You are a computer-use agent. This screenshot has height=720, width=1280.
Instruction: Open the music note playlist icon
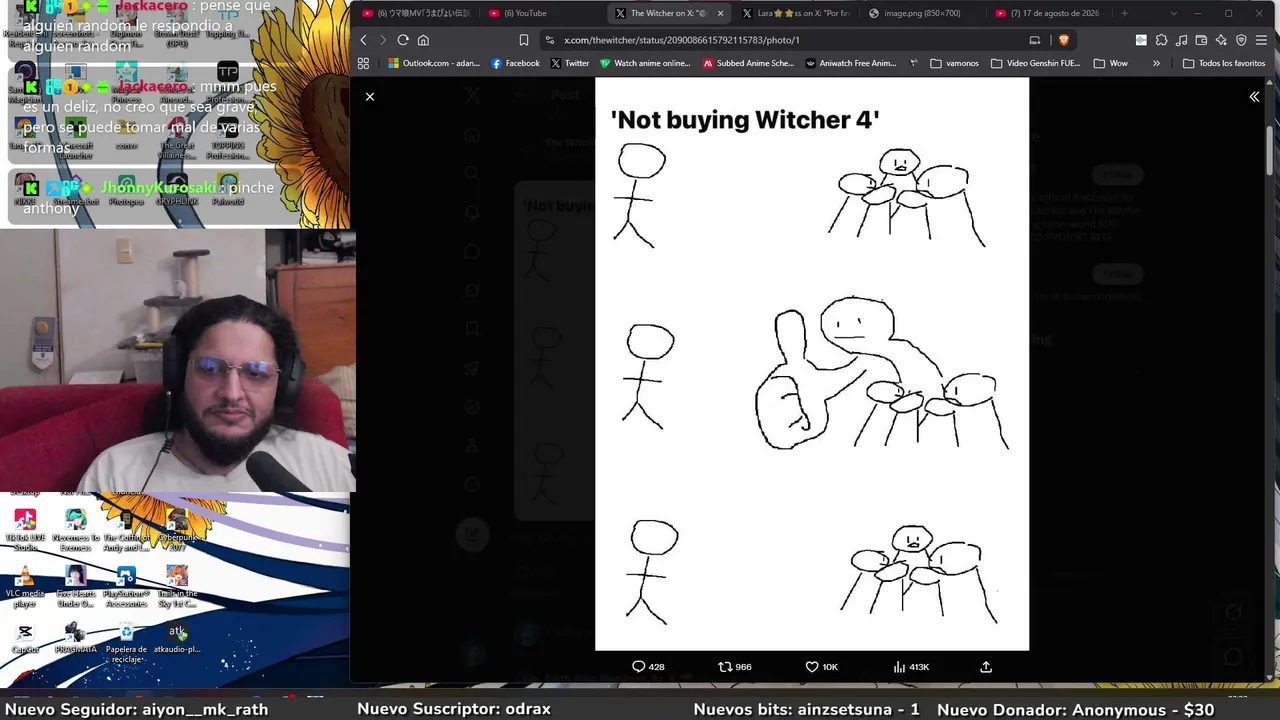1181,40
